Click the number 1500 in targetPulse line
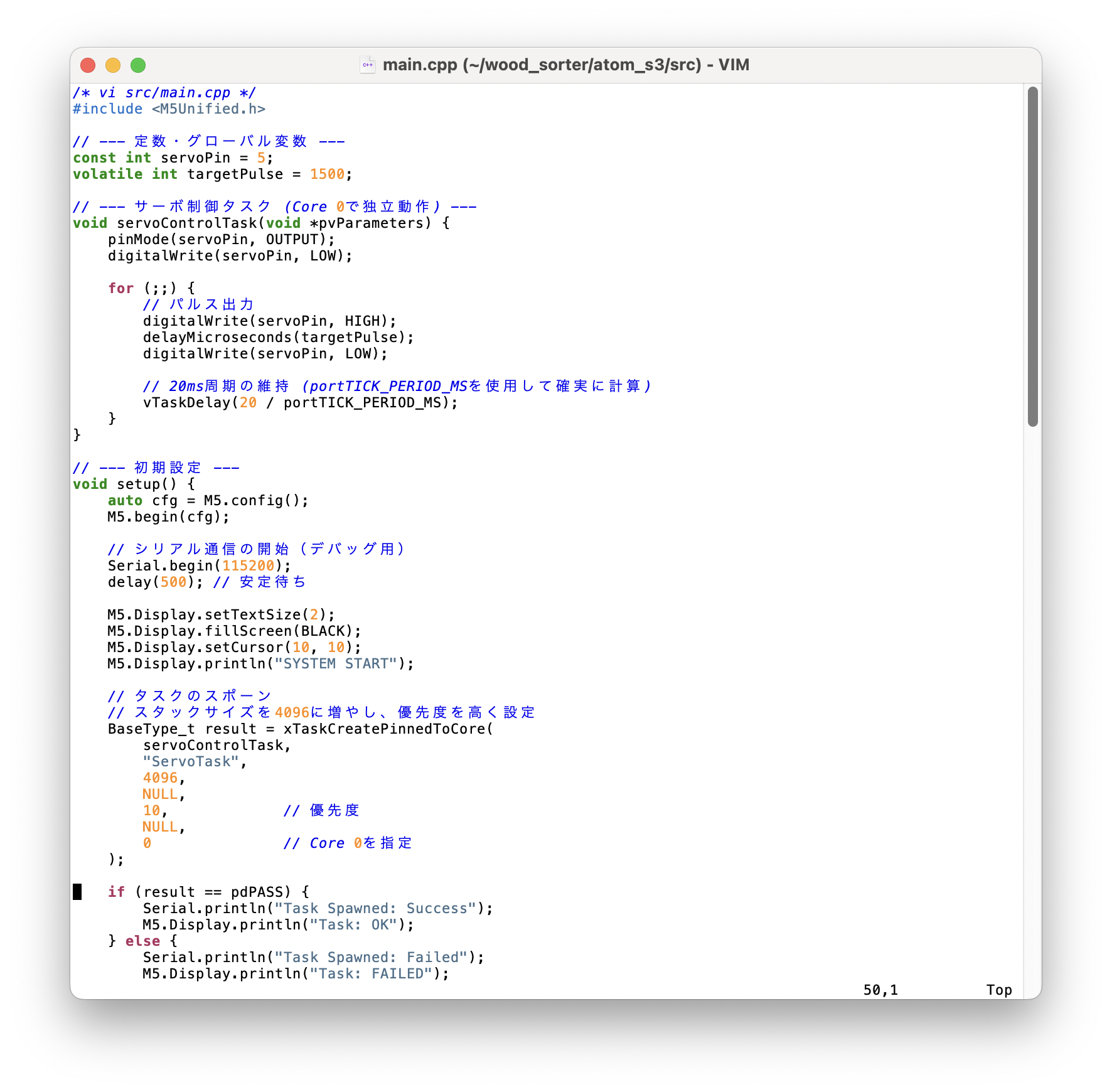Image resolution: width=1112 pixels, height=1092 pixels. pos(327,174)
